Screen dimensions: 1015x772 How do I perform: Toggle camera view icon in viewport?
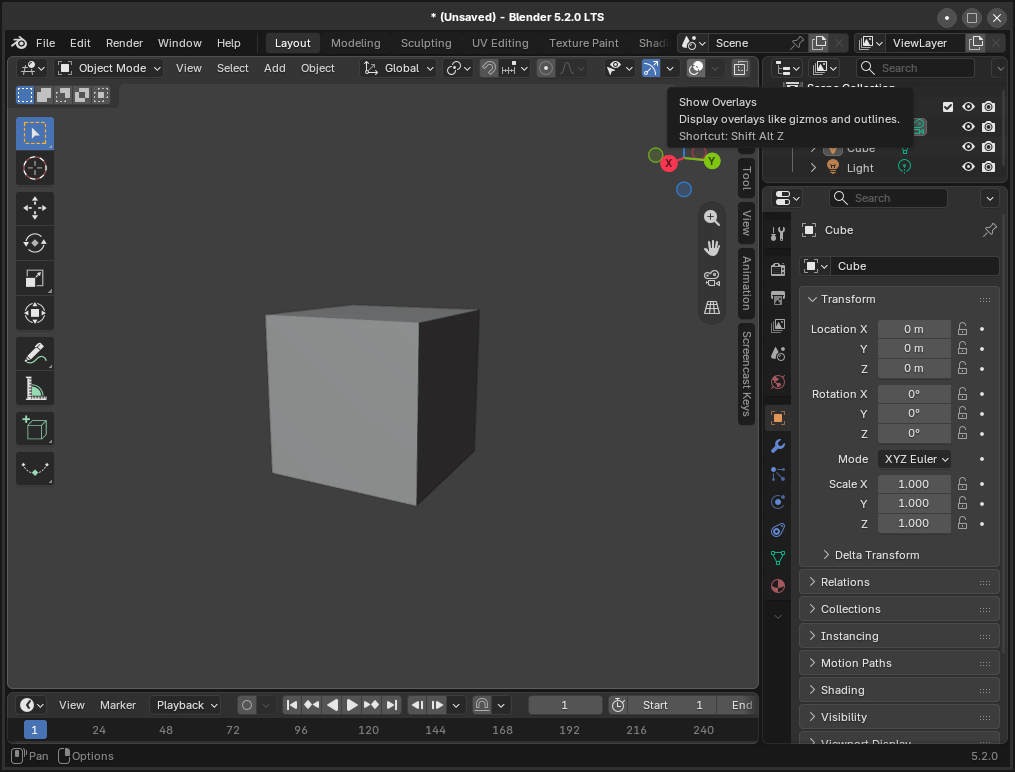[x=711, y=278]
